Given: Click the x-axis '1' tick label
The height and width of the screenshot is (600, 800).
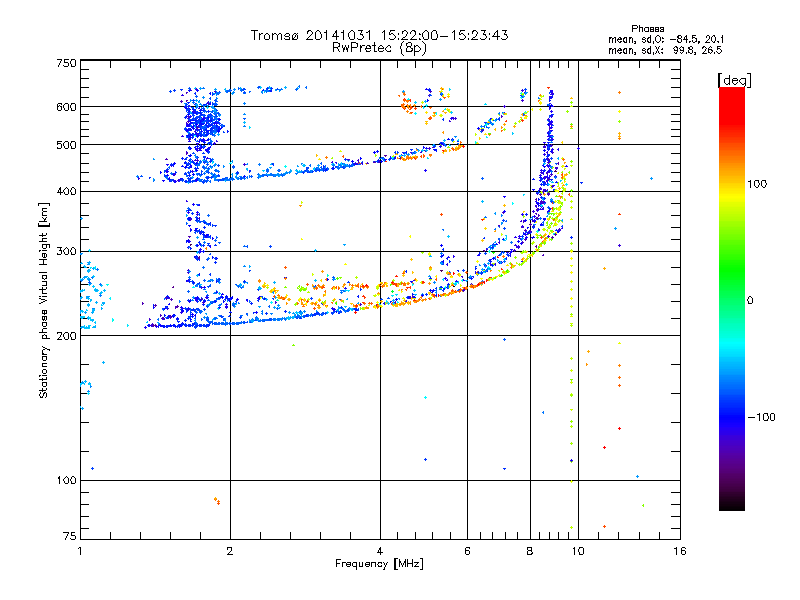Looking at the screenshot, I should [x=80, y=551].
